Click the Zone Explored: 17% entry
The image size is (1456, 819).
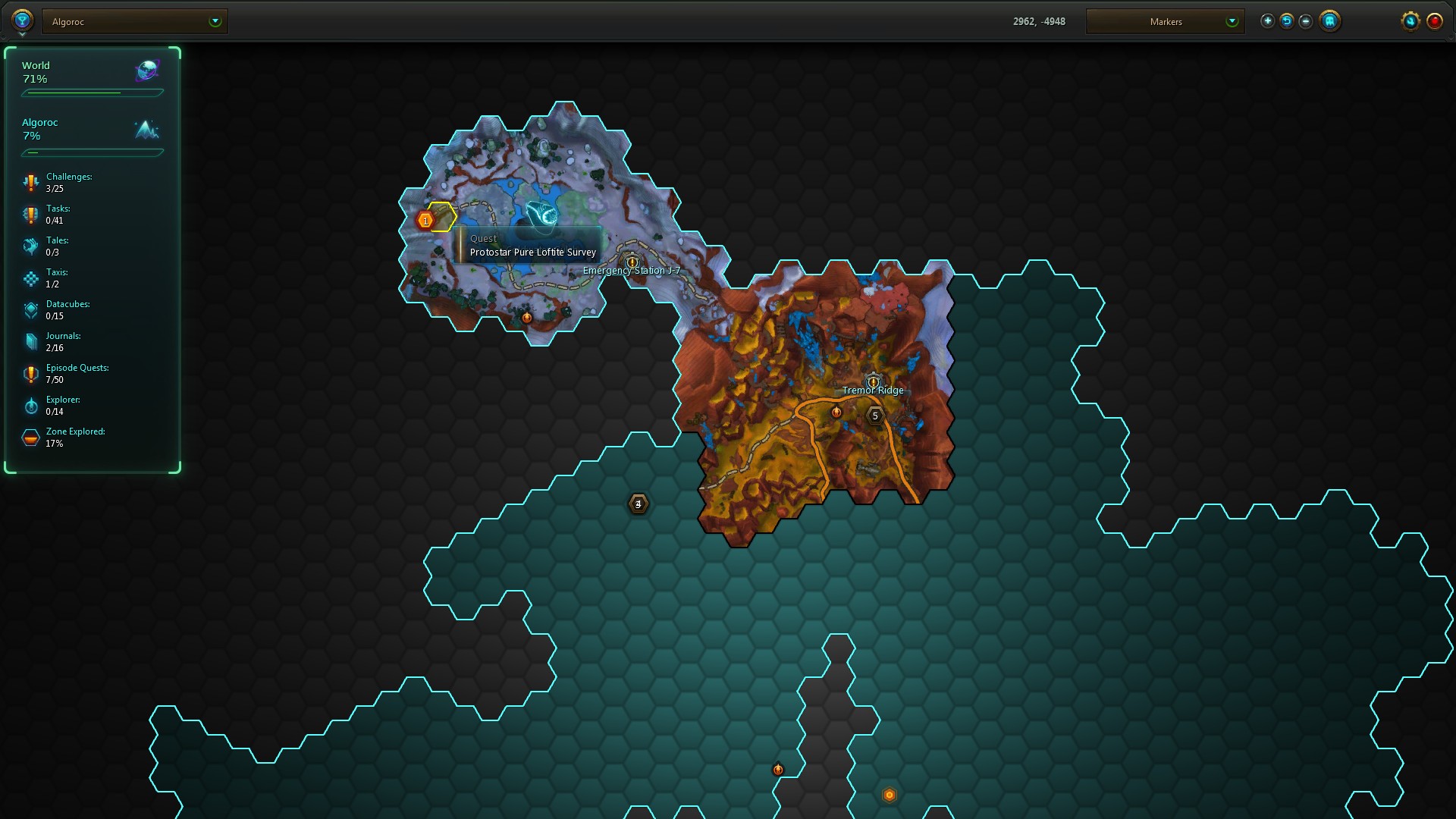click(x=75, y=438)
